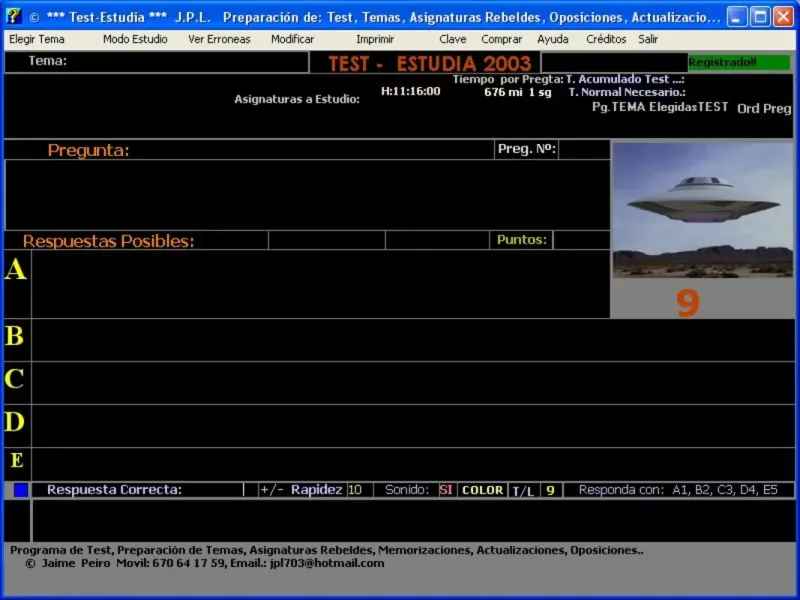Click the T. Acumulado Test label
This screenshot has width=800, height=600.
[x=625, y=79]
